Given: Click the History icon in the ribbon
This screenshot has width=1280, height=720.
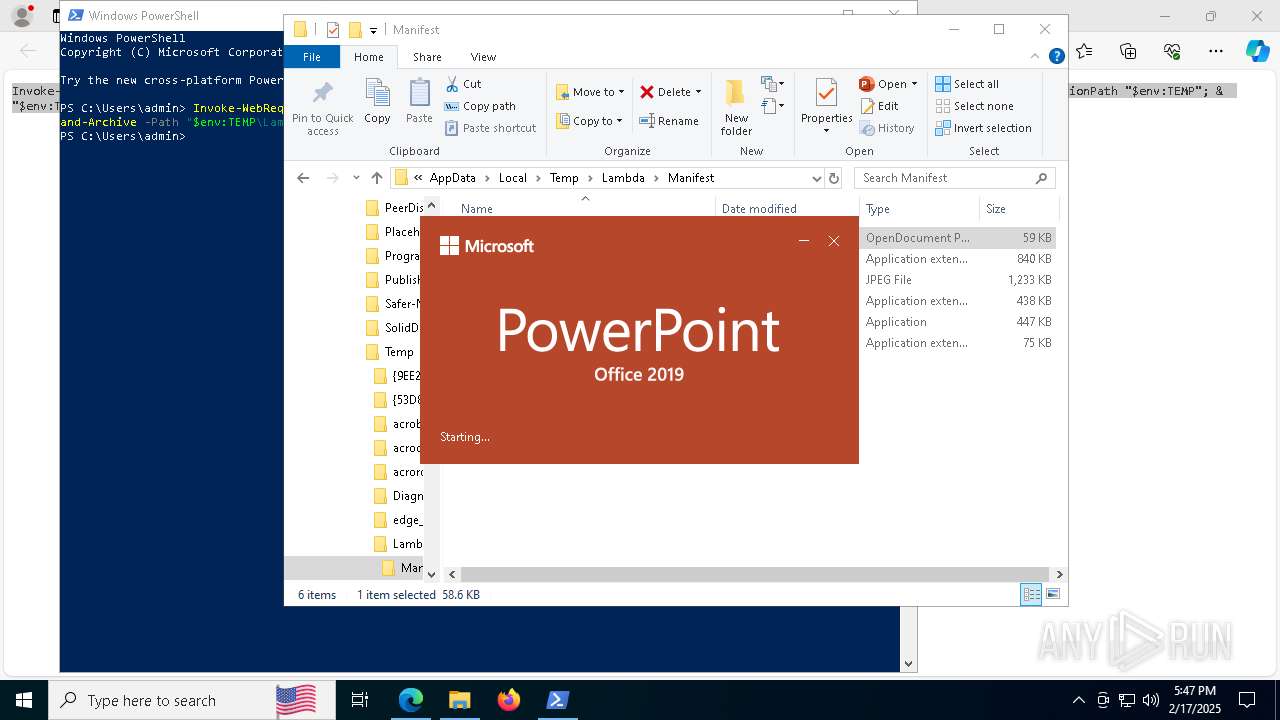Looking at the screenshot, I should tap(867, 128).
